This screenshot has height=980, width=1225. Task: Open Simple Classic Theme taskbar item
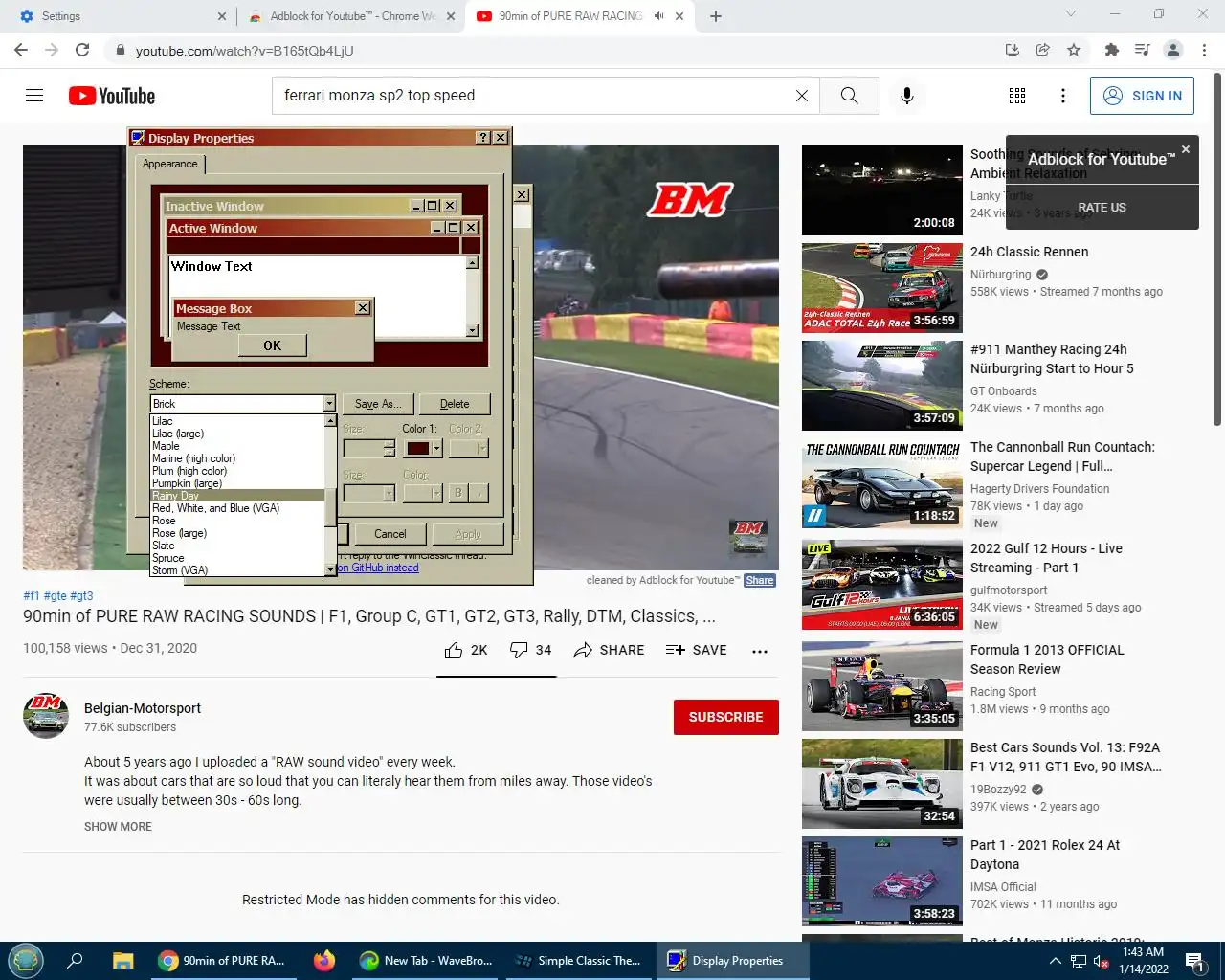click(x=578, y=961)
